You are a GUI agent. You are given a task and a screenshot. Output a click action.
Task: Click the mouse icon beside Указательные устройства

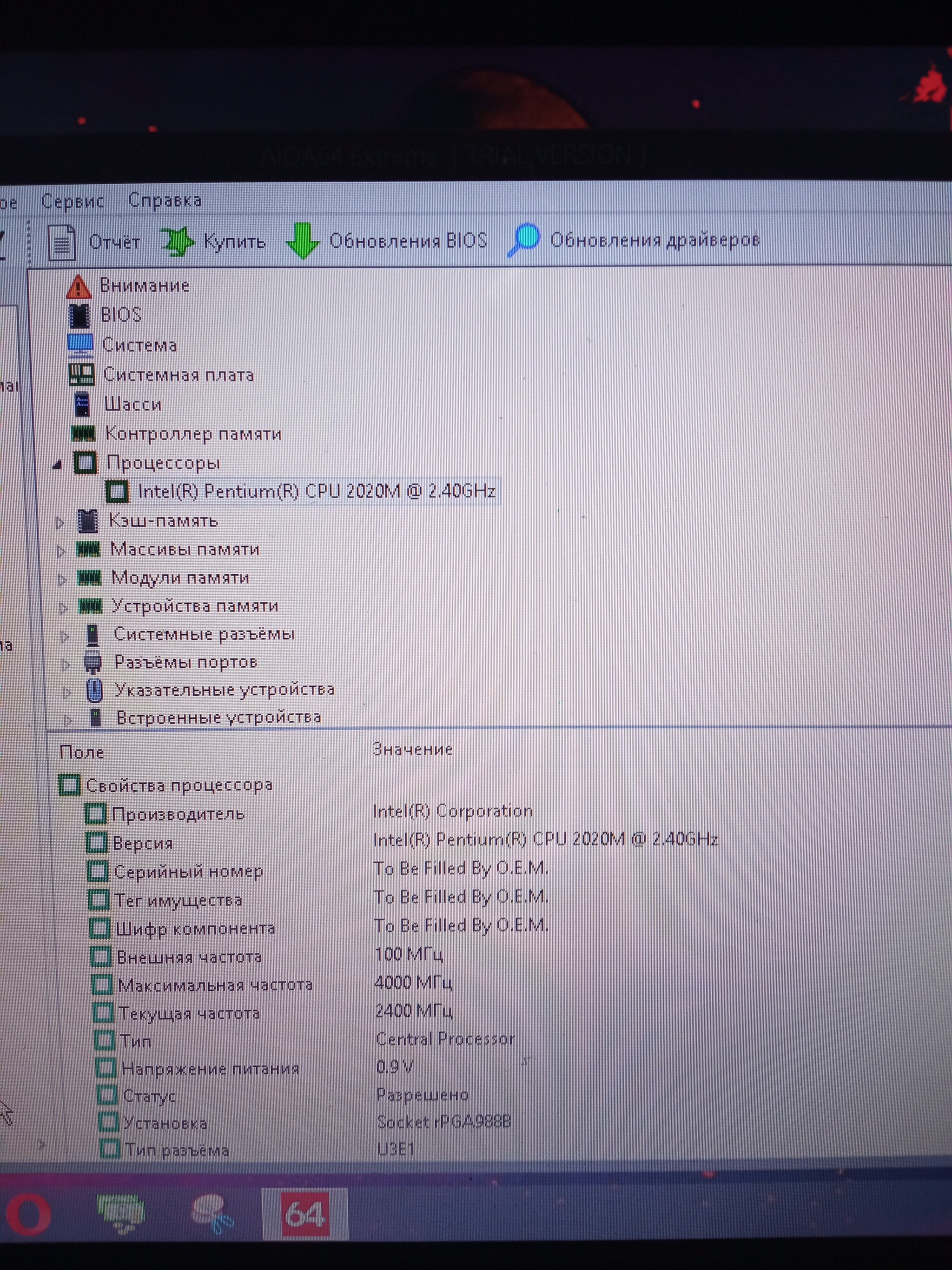click(95, 690)
